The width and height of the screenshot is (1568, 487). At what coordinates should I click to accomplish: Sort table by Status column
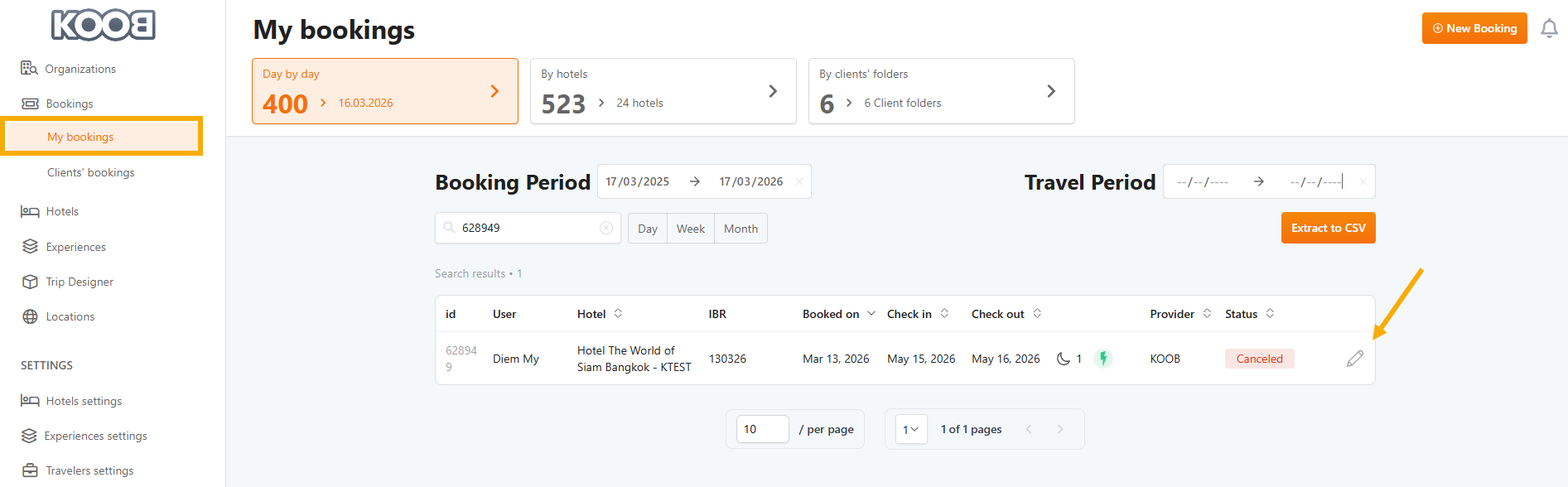tap(1270, 314)
